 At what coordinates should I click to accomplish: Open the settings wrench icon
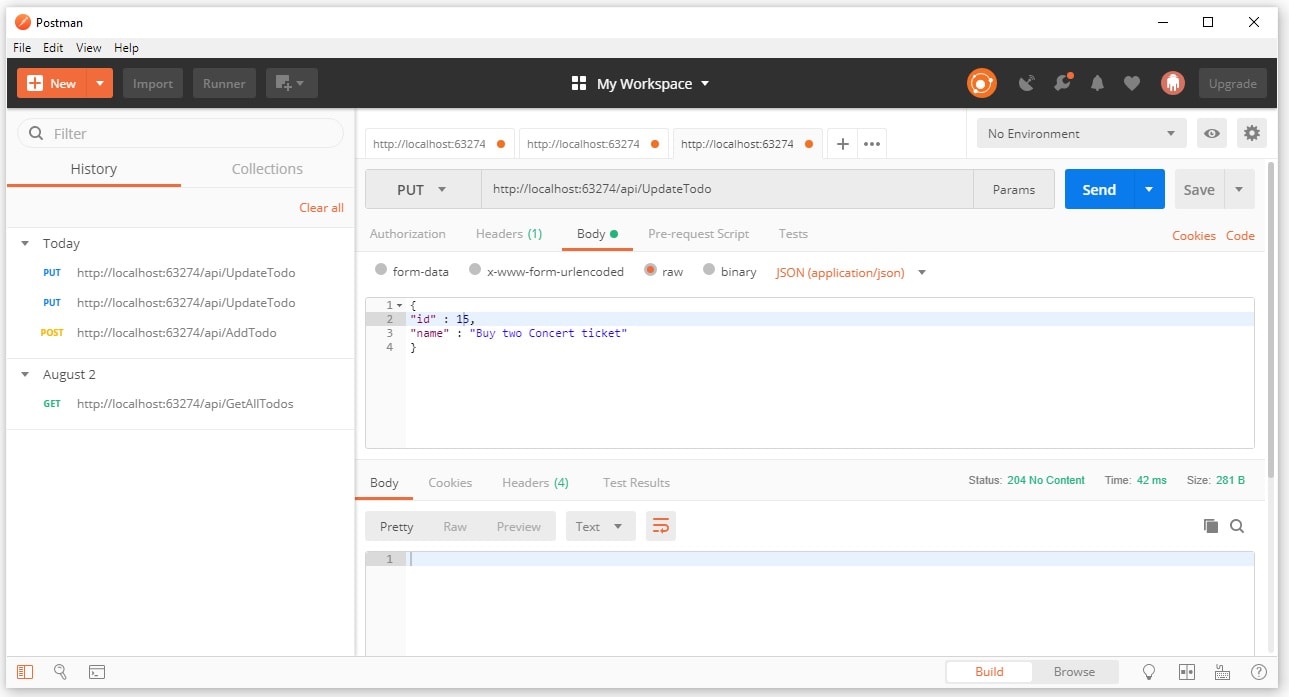[1062, 84]
